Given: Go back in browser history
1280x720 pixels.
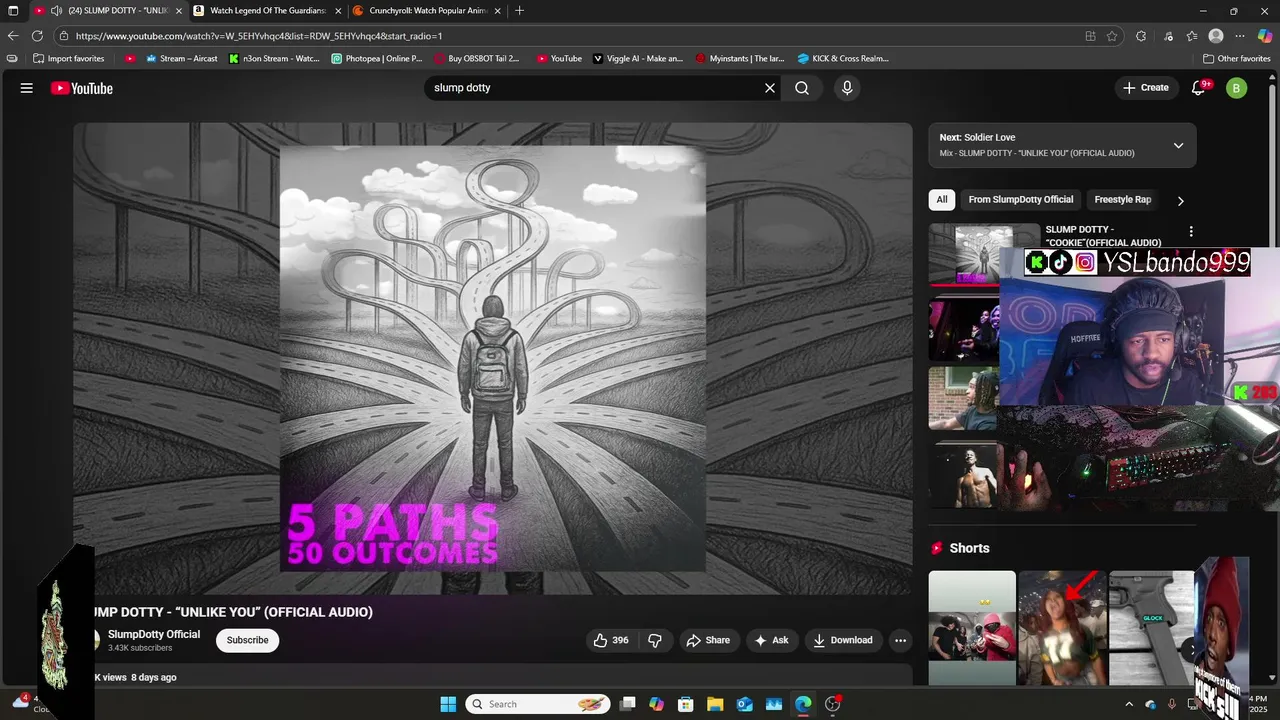Looking at the screenshot, I should pyautogui.click(x=13, y=36).
